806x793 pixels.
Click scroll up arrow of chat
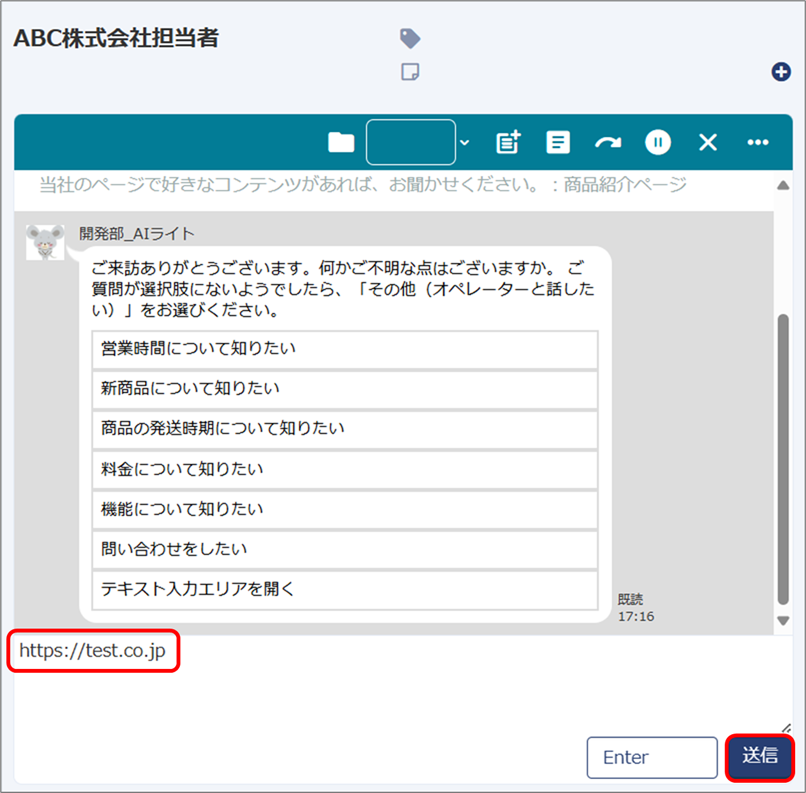[783, 186]
